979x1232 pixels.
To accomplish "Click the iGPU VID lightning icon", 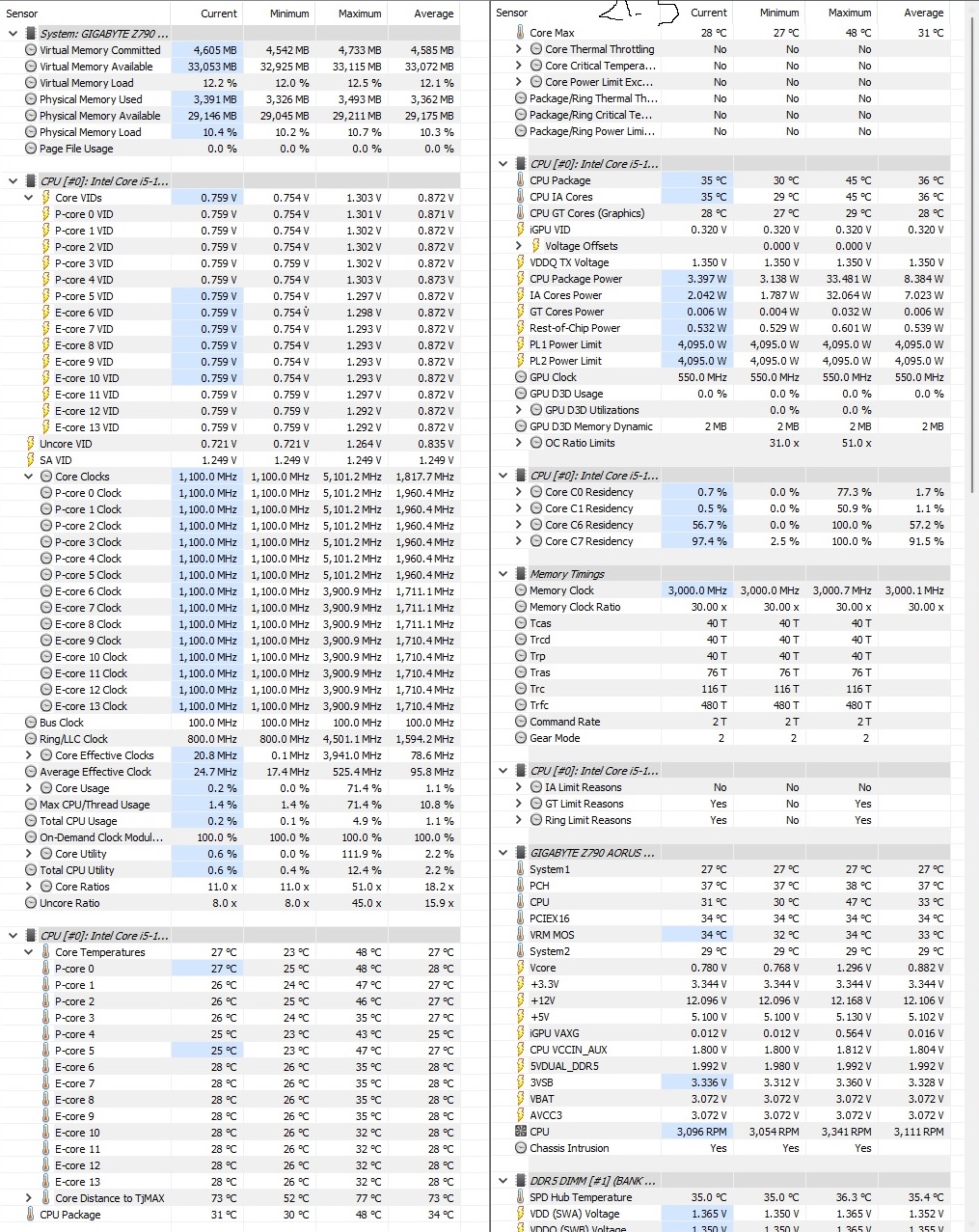I will tap(520, 230).
